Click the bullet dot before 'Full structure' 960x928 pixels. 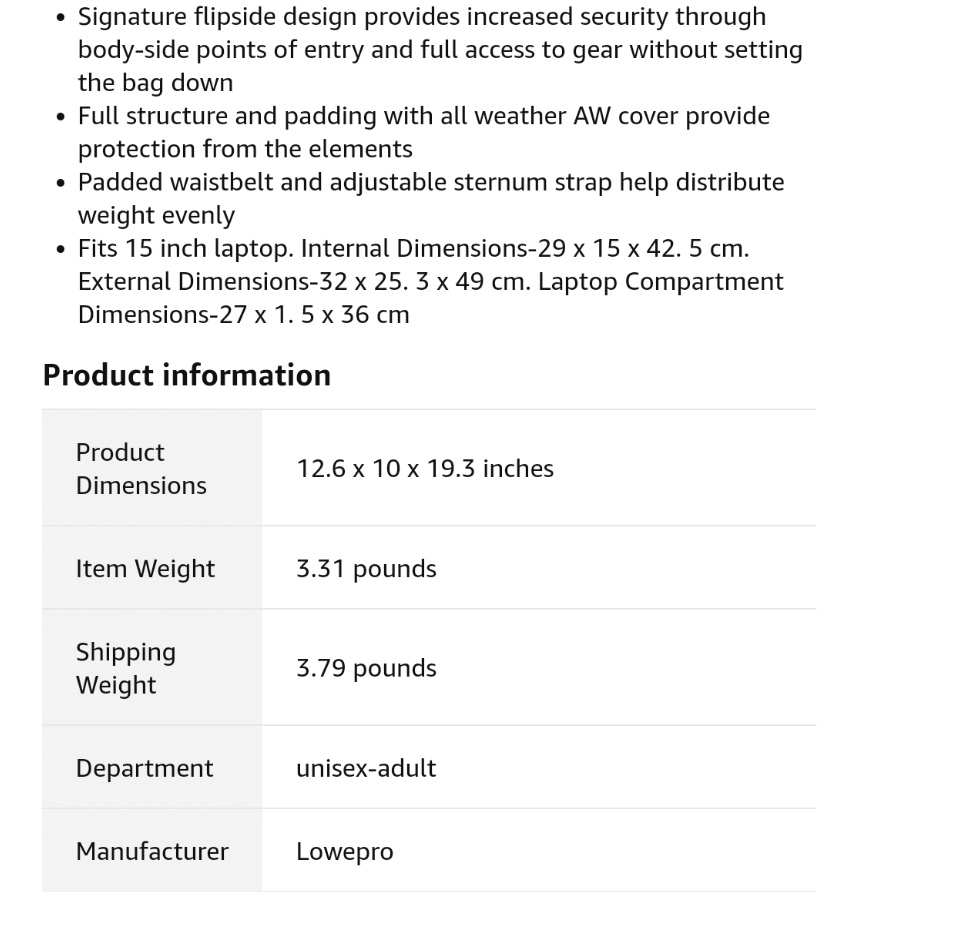pos(62,117)
